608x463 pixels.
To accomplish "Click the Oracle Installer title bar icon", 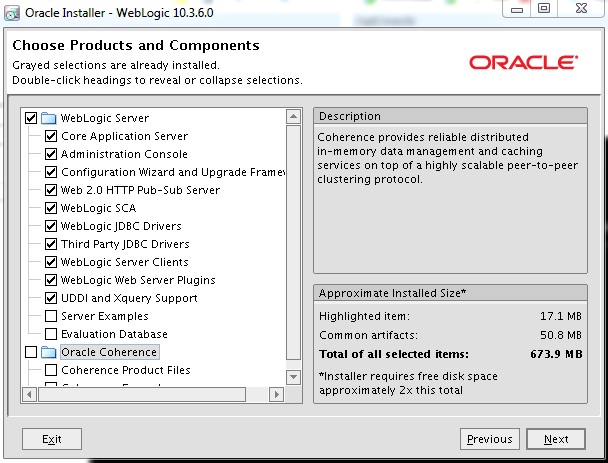I will (x=13, y=10).
